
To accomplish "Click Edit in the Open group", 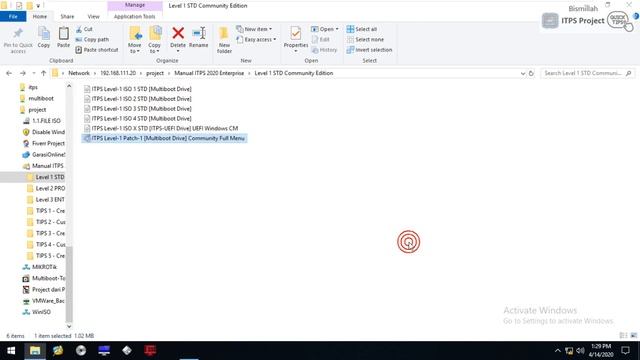I will click(320, 40).
